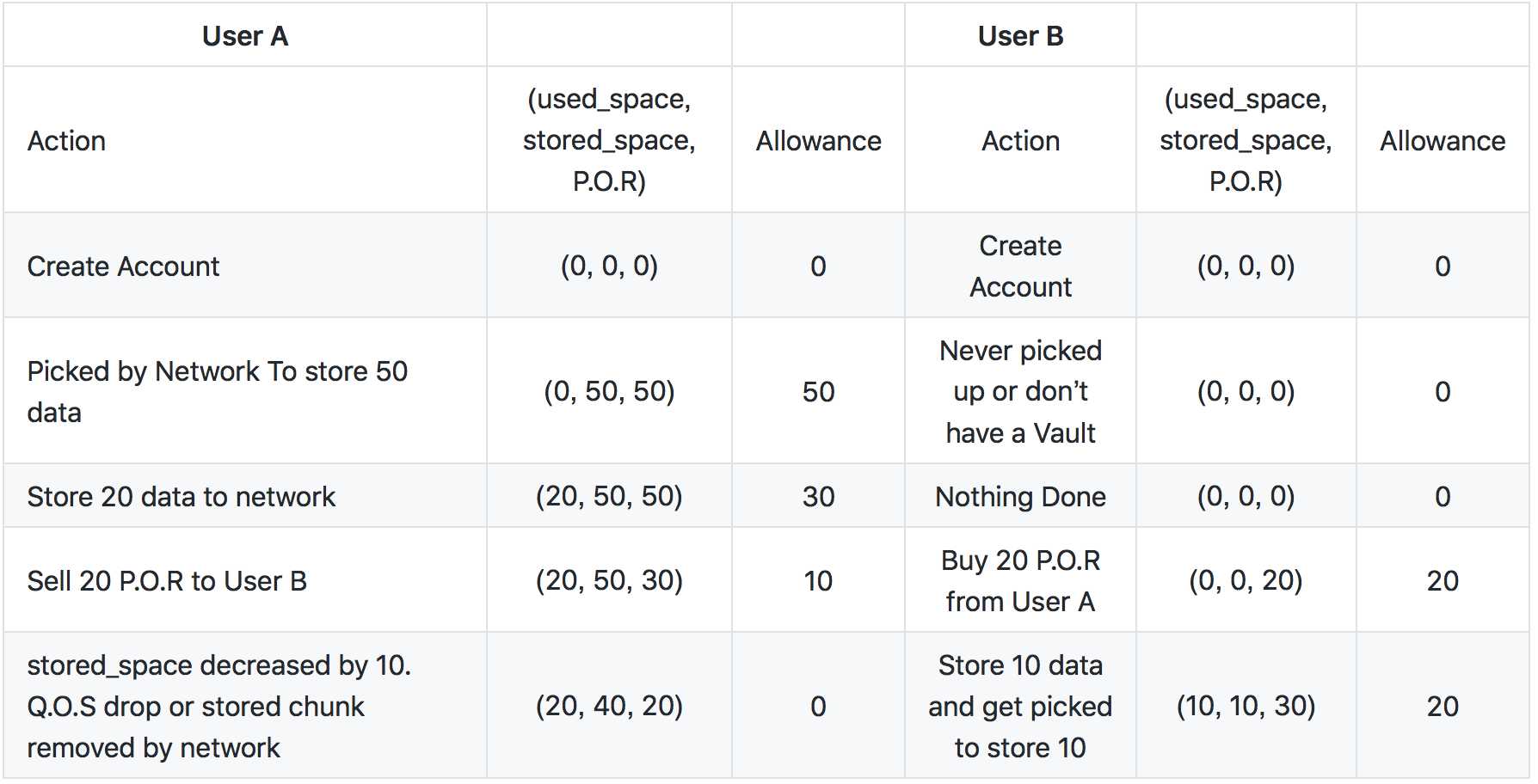Select 'Store 10 data and get picked' cell
The height and width of the screenshot is (784, 1538).
click(x=1020, y=706)
